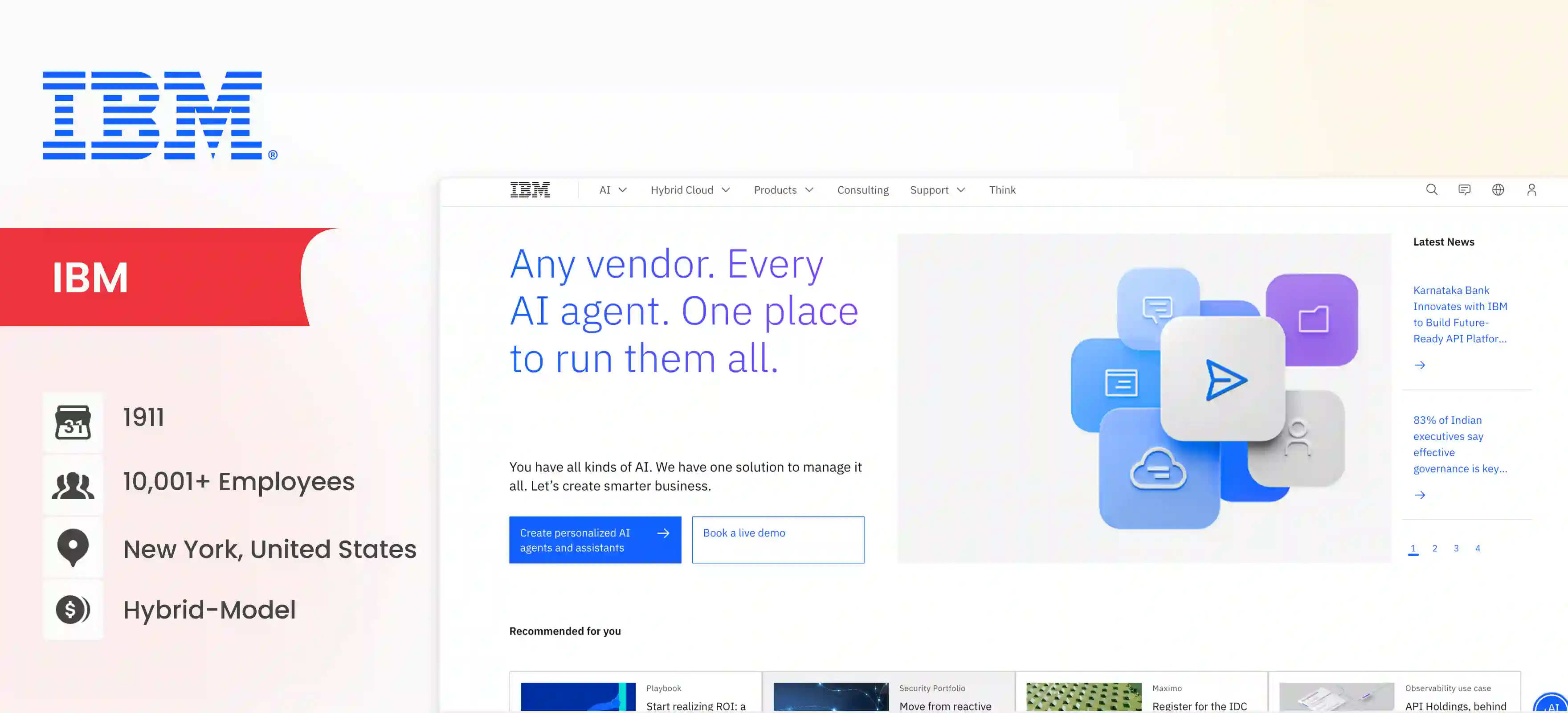Click Create personalized AI agents and assistants
This screenshot has height=713, width=1568.
pyautogui.click(x=595, y=540)
